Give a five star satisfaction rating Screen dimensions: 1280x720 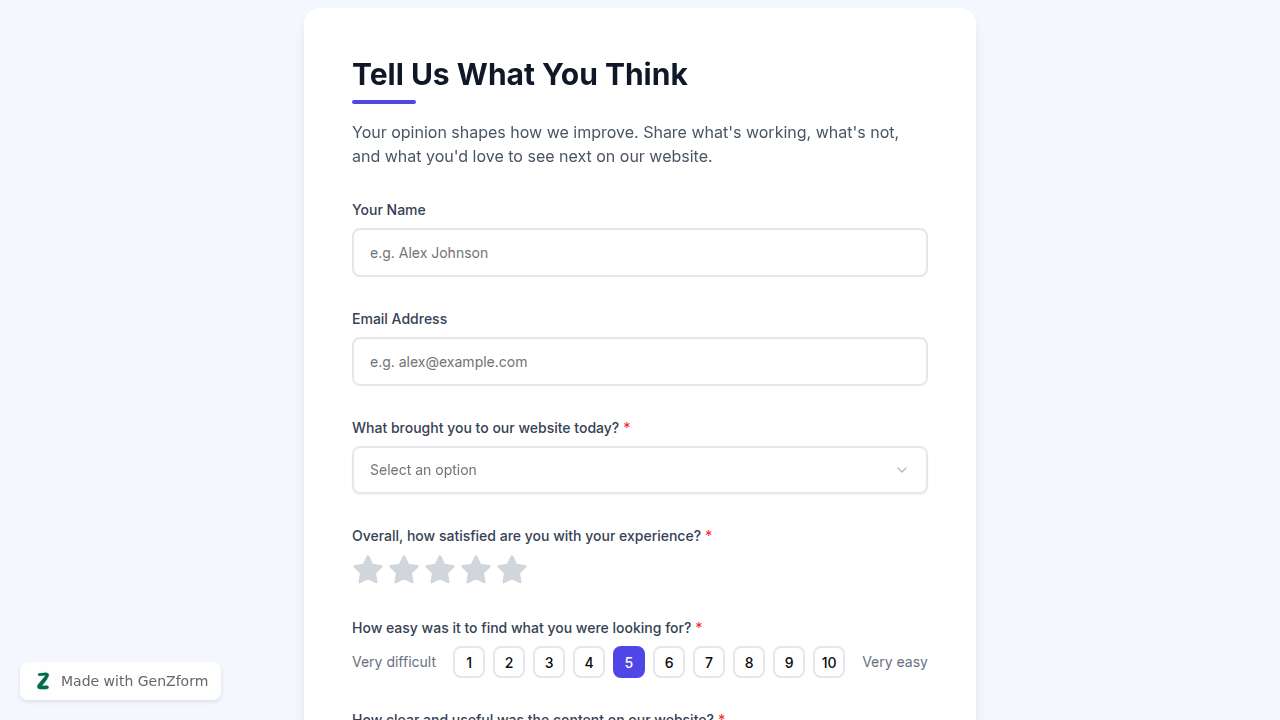click(512, 569)
